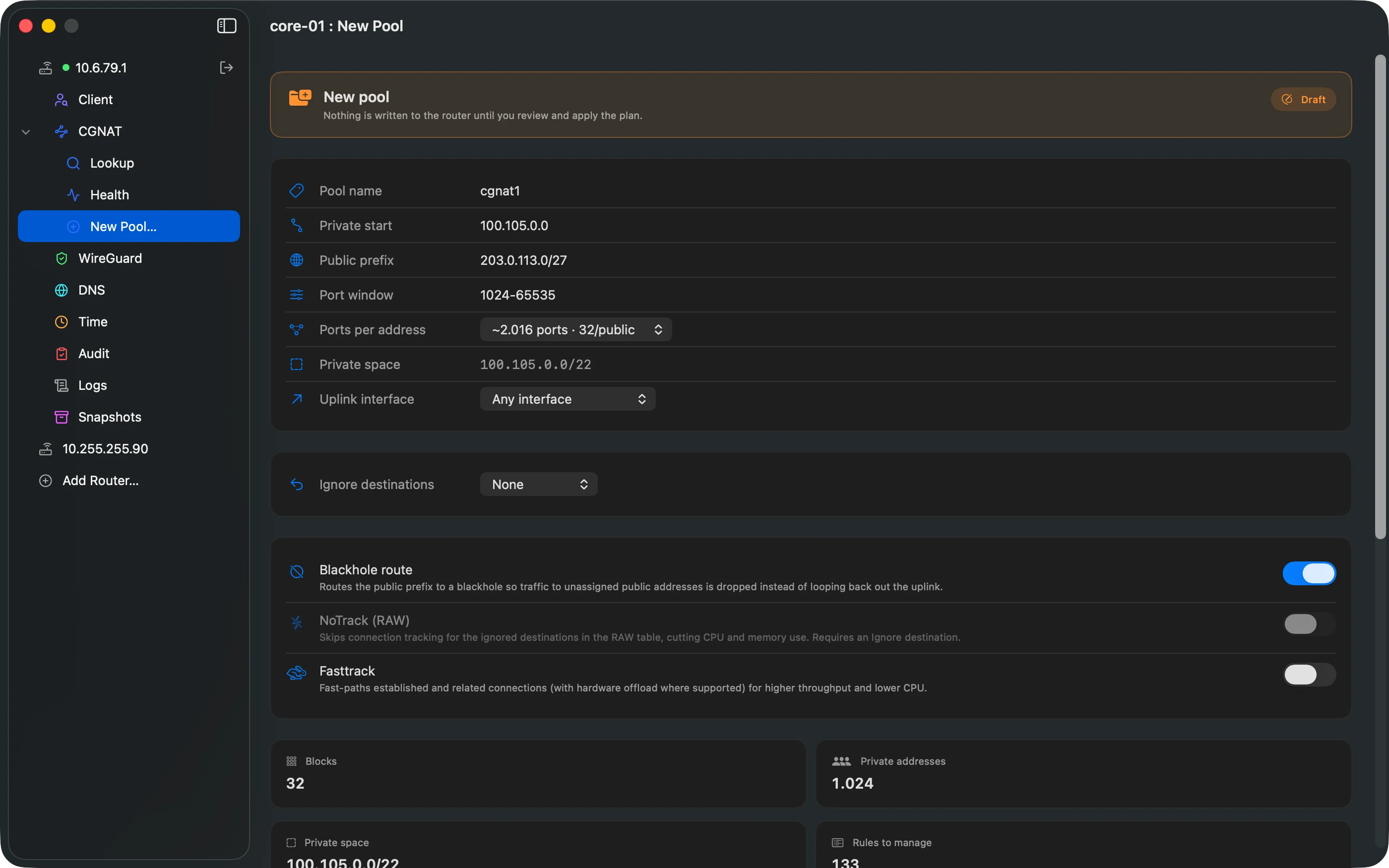
Task: Open the Ignore destinations dropdown
Action: pyautogui.click(x=538, y=484)
